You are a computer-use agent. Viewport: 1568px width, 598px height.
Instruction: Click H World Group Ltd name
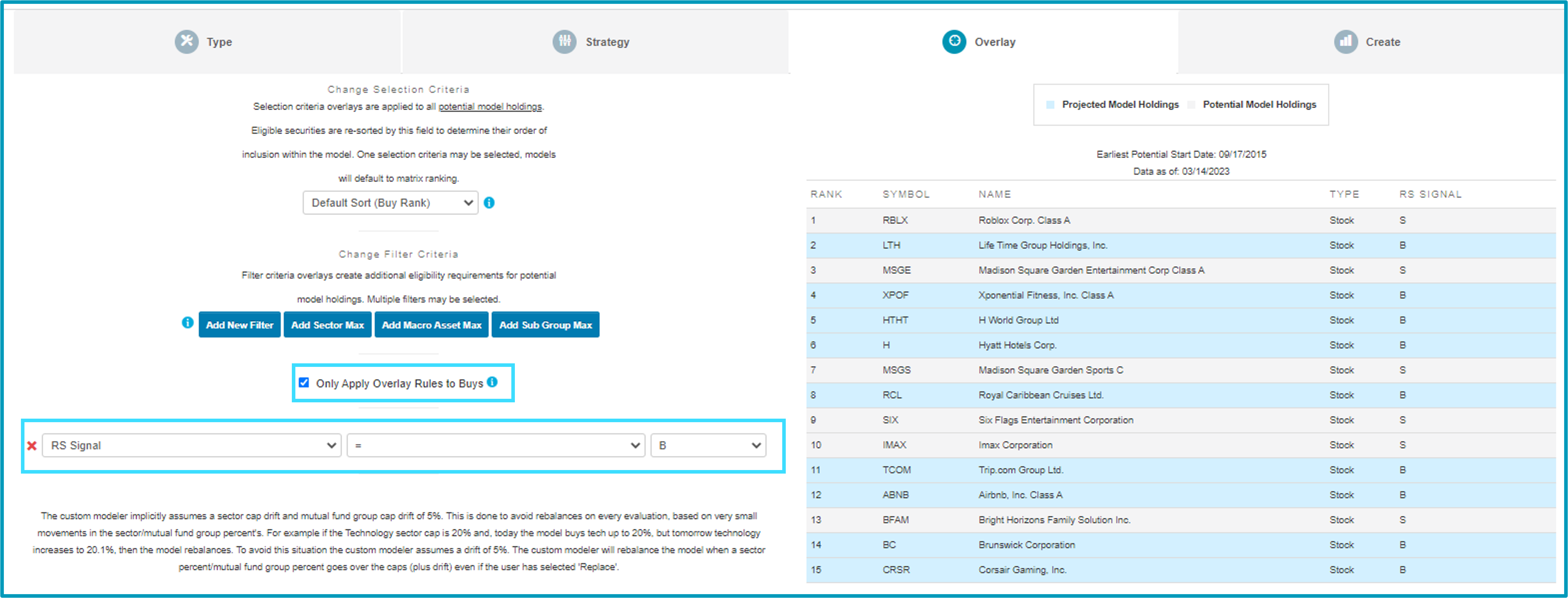pyautogui.click(x=1018, y=320)
